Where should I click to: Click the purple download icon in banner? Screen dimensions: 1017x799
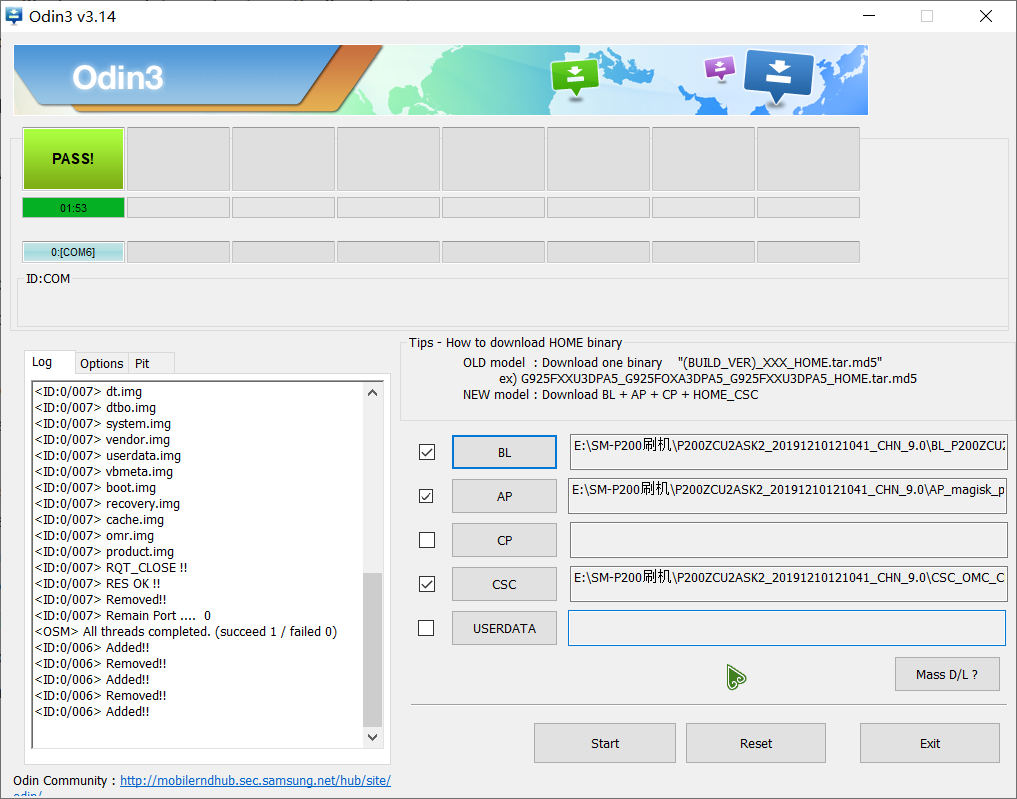click(719, 68)
